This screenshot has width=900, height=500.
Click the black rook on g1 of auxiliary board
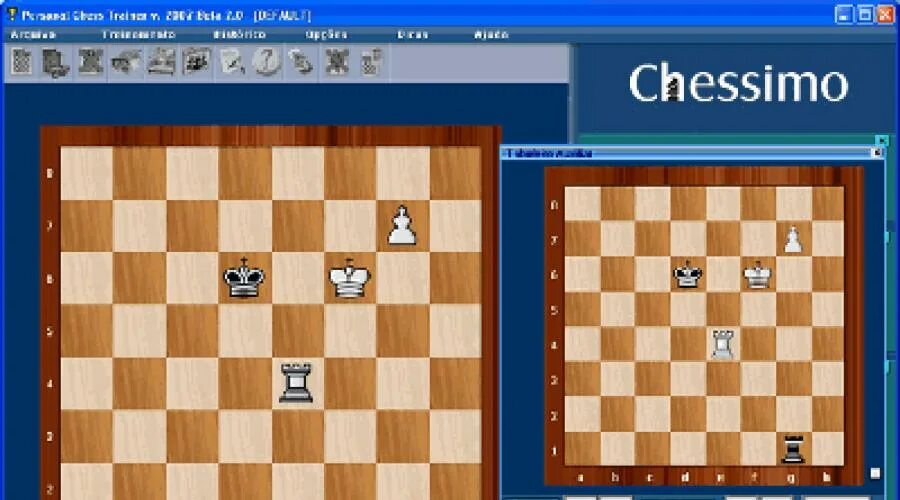[x=793, y=448]
